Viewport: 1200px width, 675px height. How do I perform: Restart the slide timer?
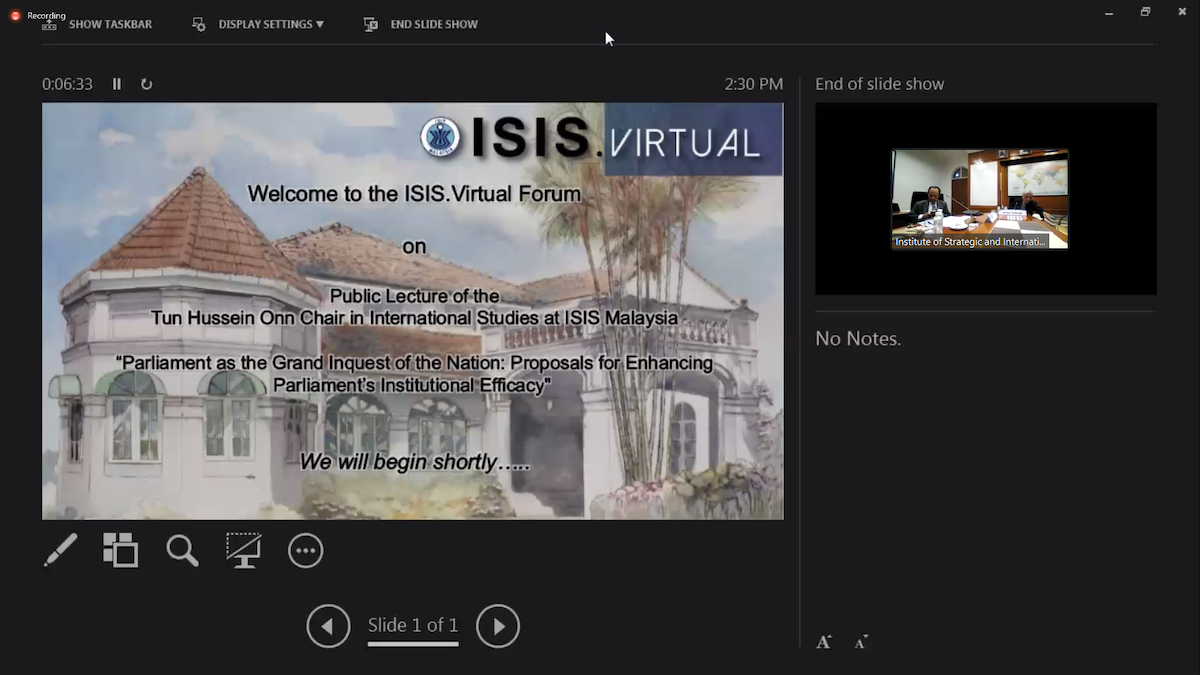(147, 84)
